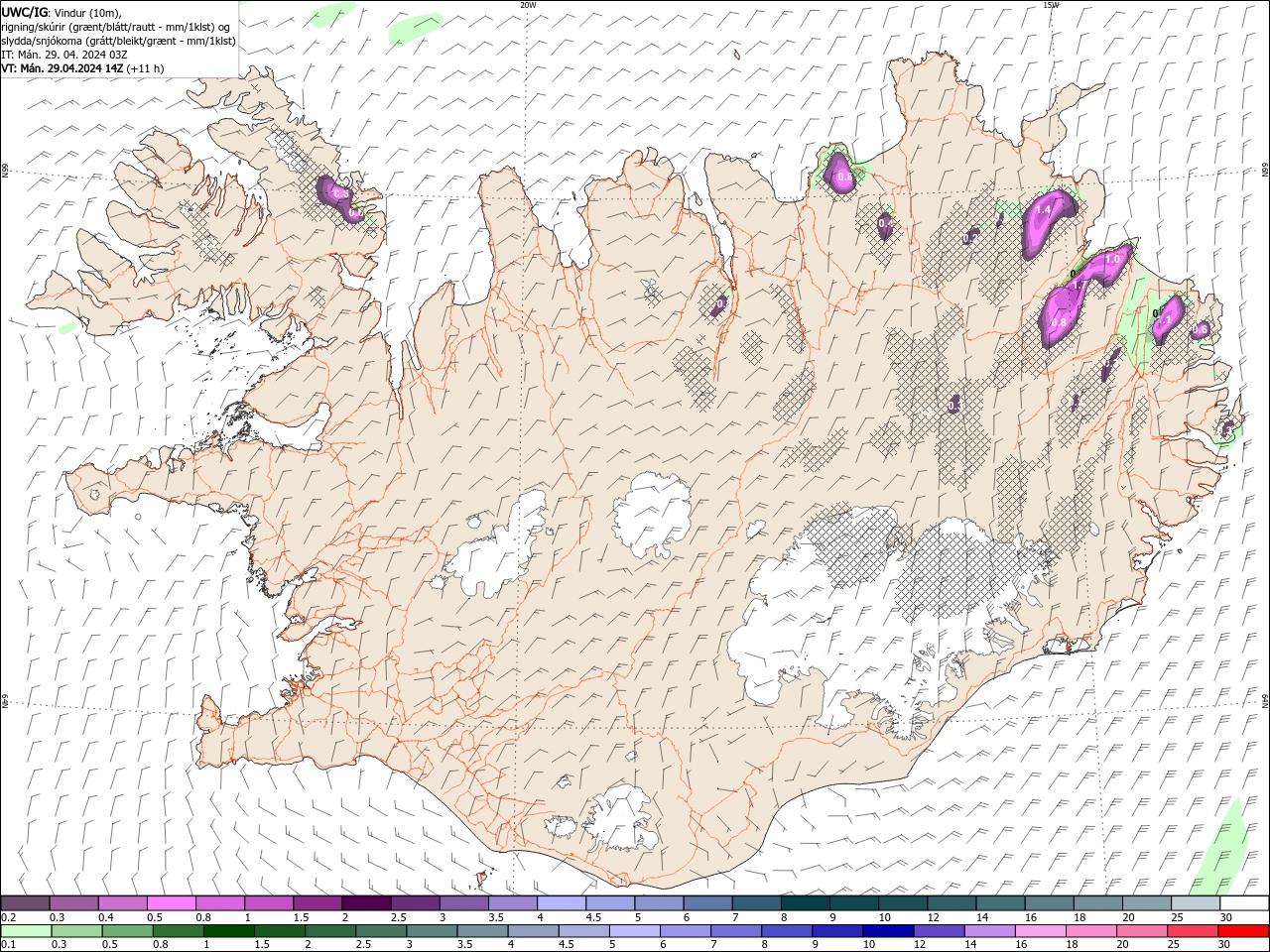Viewport: 1270px width, 952px height.
Task: Click the lavender 4 snow scale swatch
Action: coord(562,902)
